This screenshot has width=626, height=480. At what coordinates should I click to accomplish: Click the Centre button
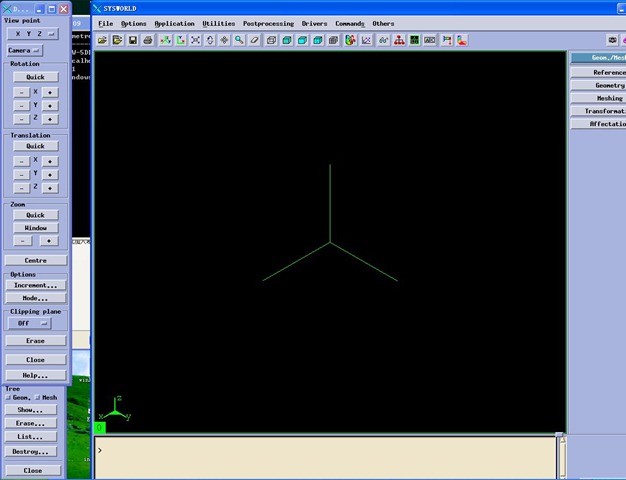(35, 260)
